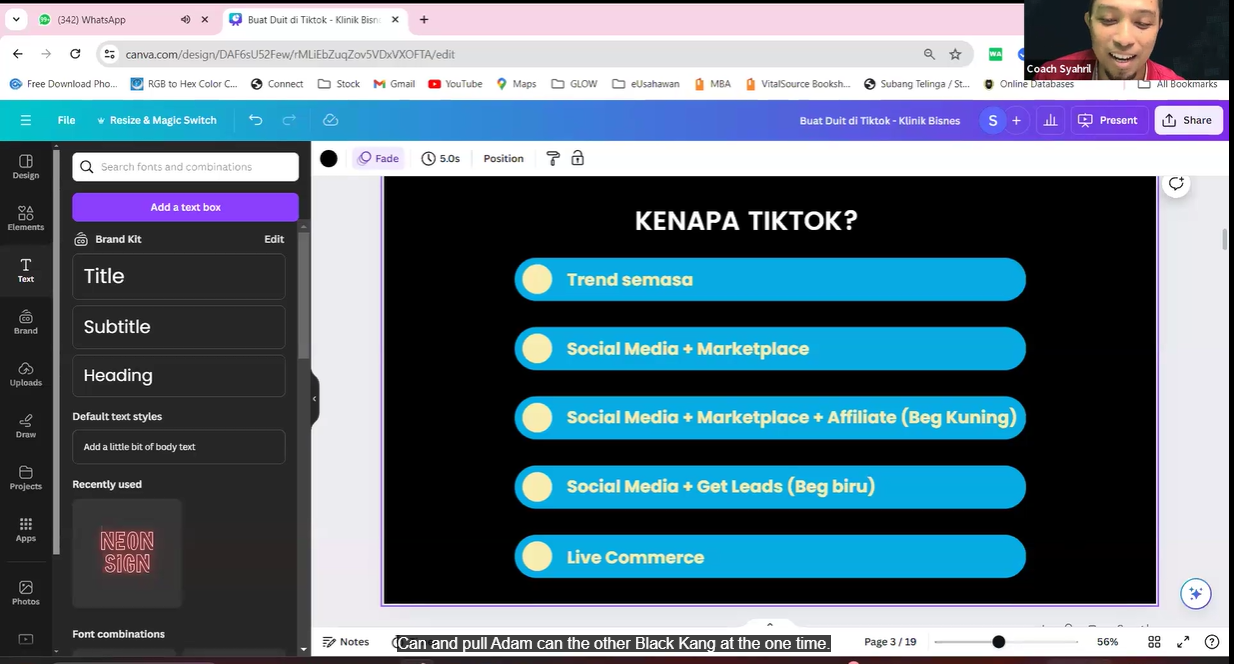Add a Subtitle text style
This screenshot has height=664, width=1234.
tap(179, 327)
